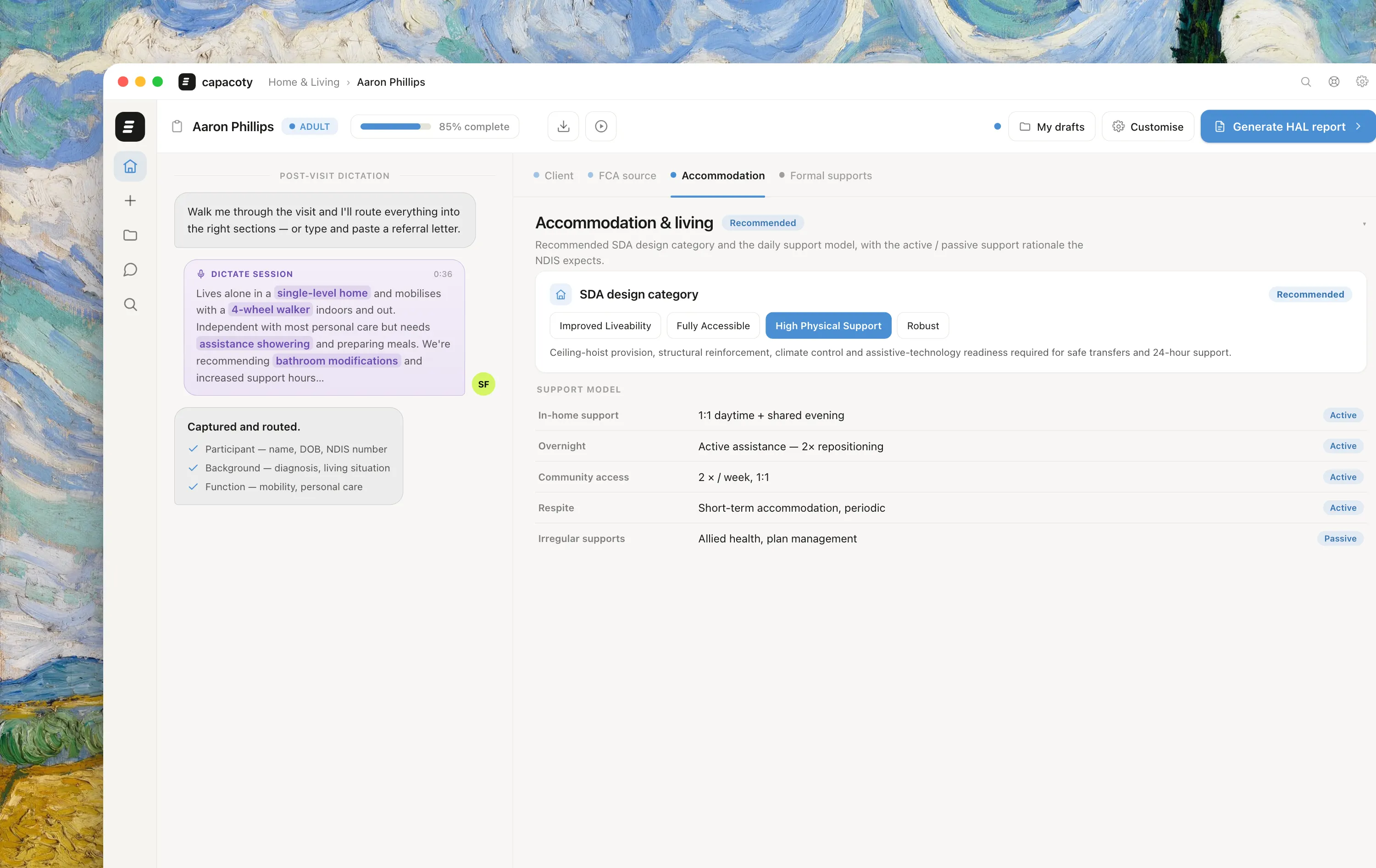Click the capacoty app logo in title bar

(187, 82)
